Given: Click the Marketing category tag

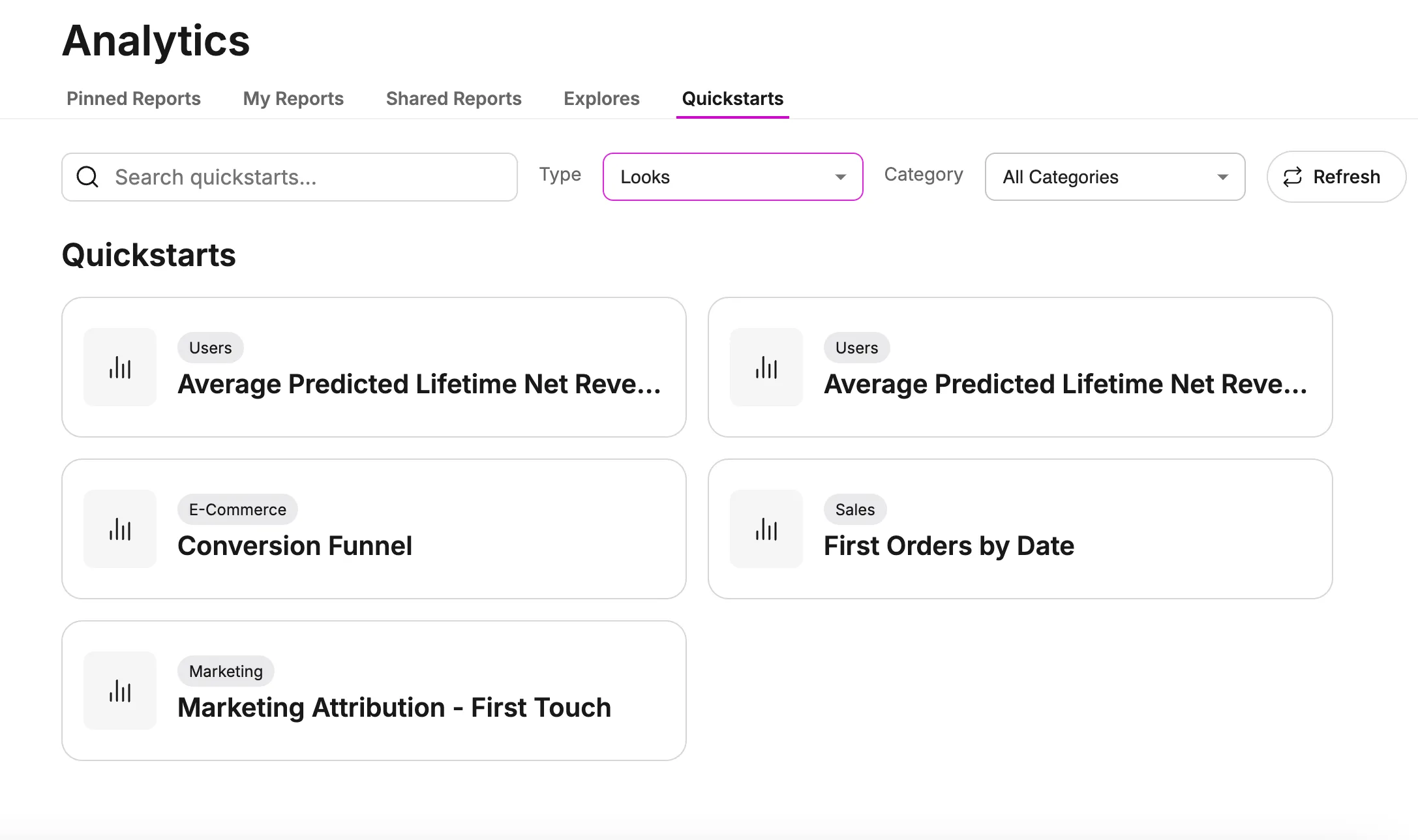Looking at the screenshot, I should [226, 671].
